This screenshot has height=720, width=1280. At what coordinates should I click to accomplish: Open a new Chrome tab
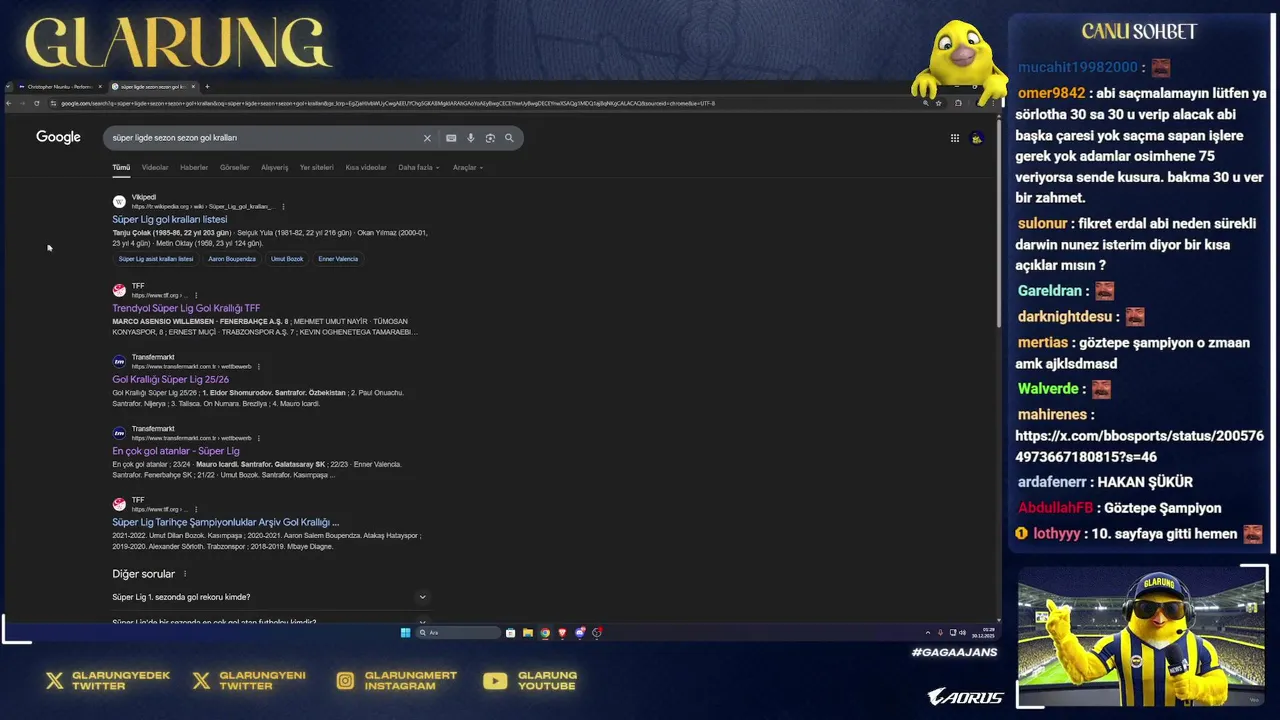(207, 87)
